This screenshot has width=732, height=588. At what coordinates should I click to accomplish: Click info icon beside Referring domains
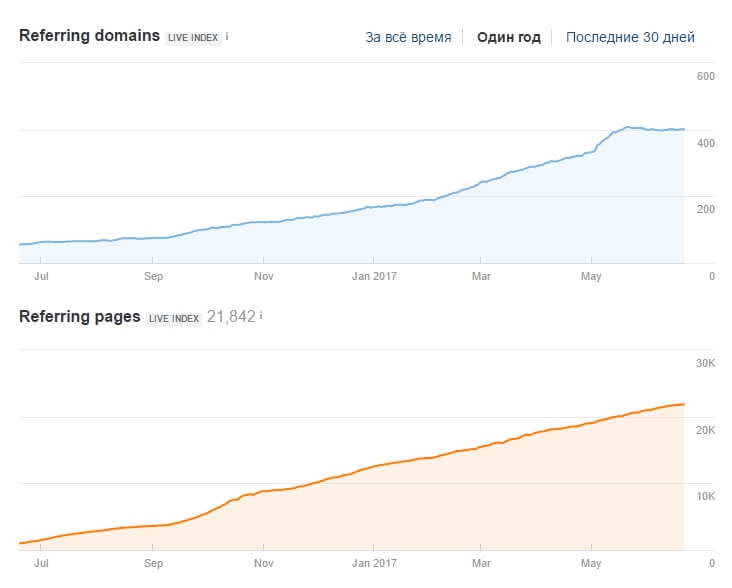[x=227, y=36]
